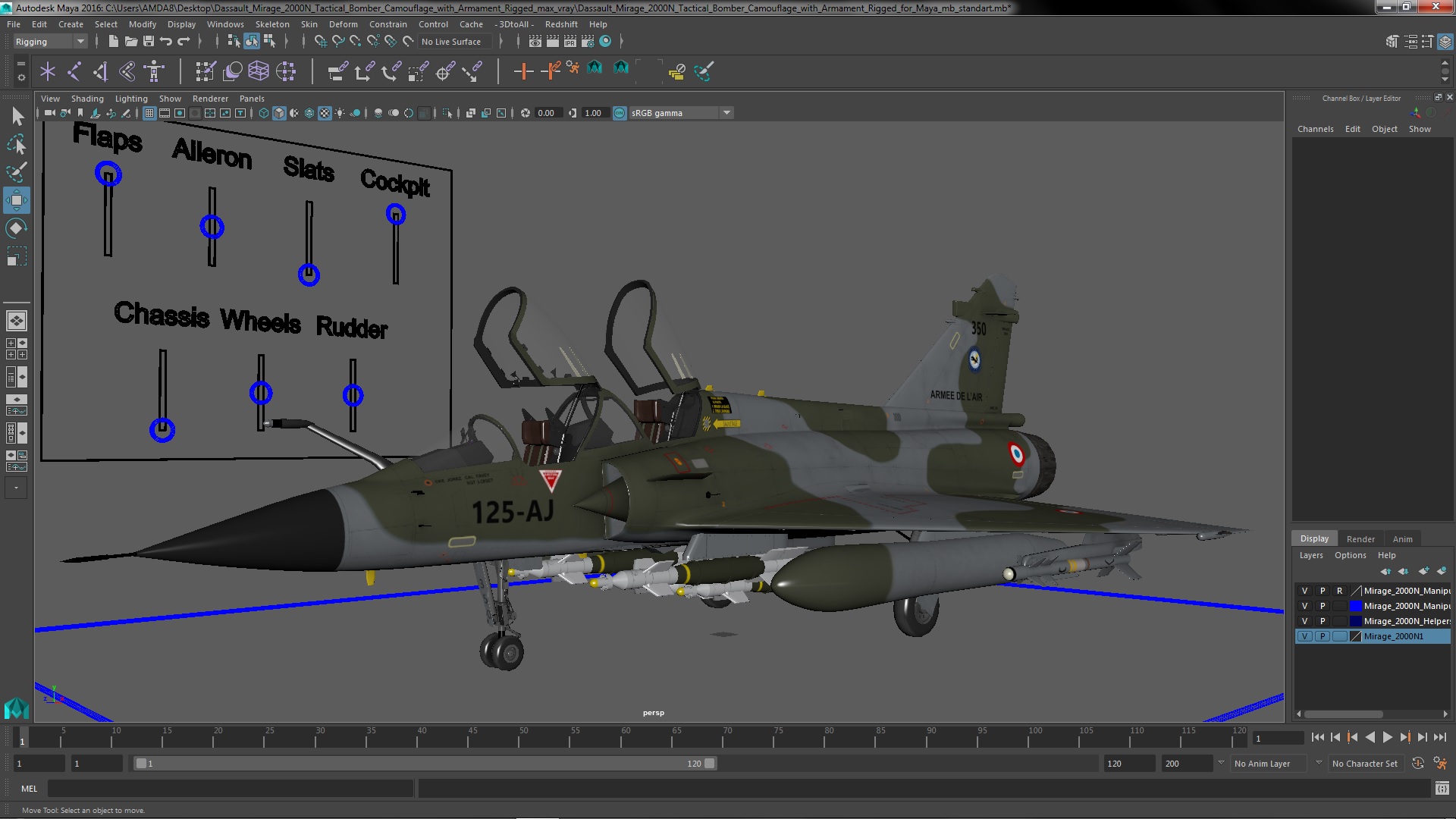Open the Rigging menu set dropdown
The width and height of the screenshot is (1456, 819).
(49, 42)
